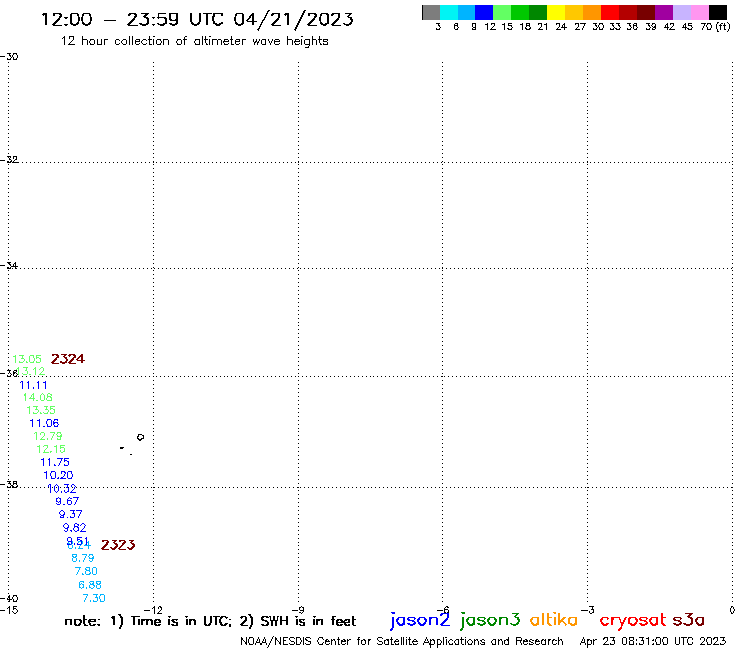
Task: Click the wave height value 11.75
Action: click(x=55, y=463)
